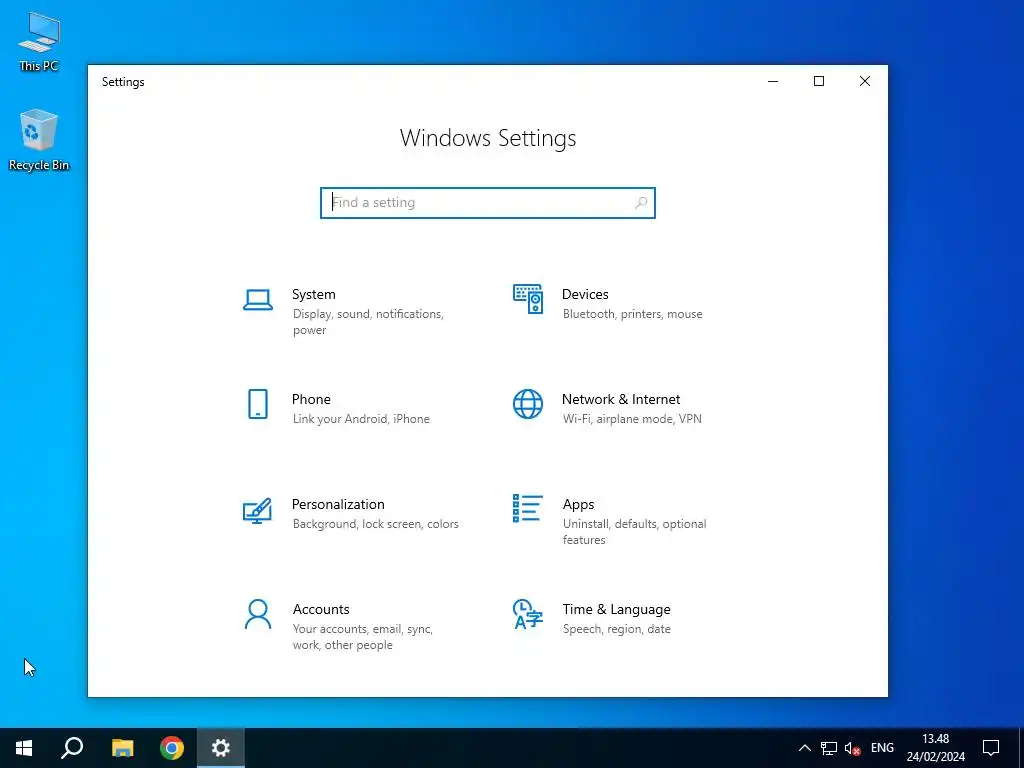Open taskbar Search
This screenshot has height=768, width=1024.
point(72,748)
